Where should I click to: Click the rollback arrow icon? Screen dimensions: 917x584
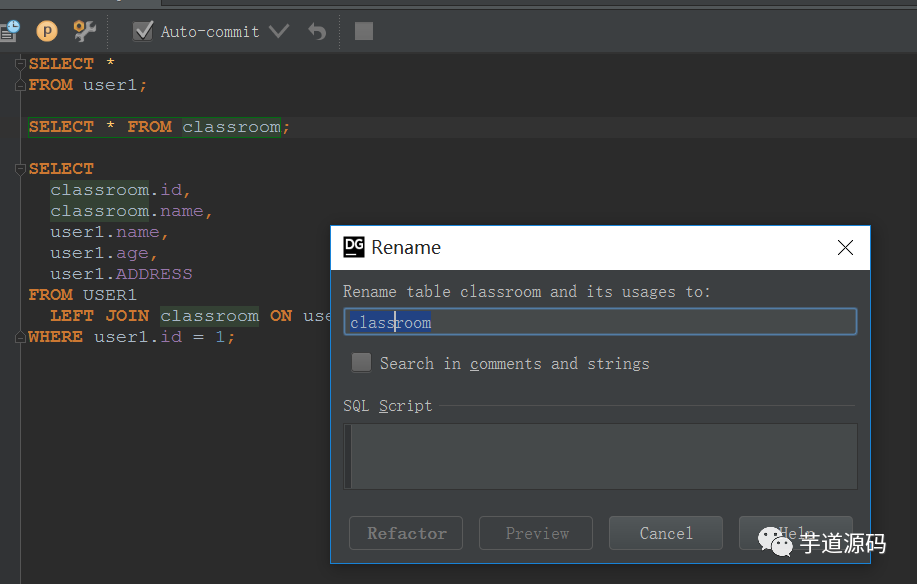point(317,31)
